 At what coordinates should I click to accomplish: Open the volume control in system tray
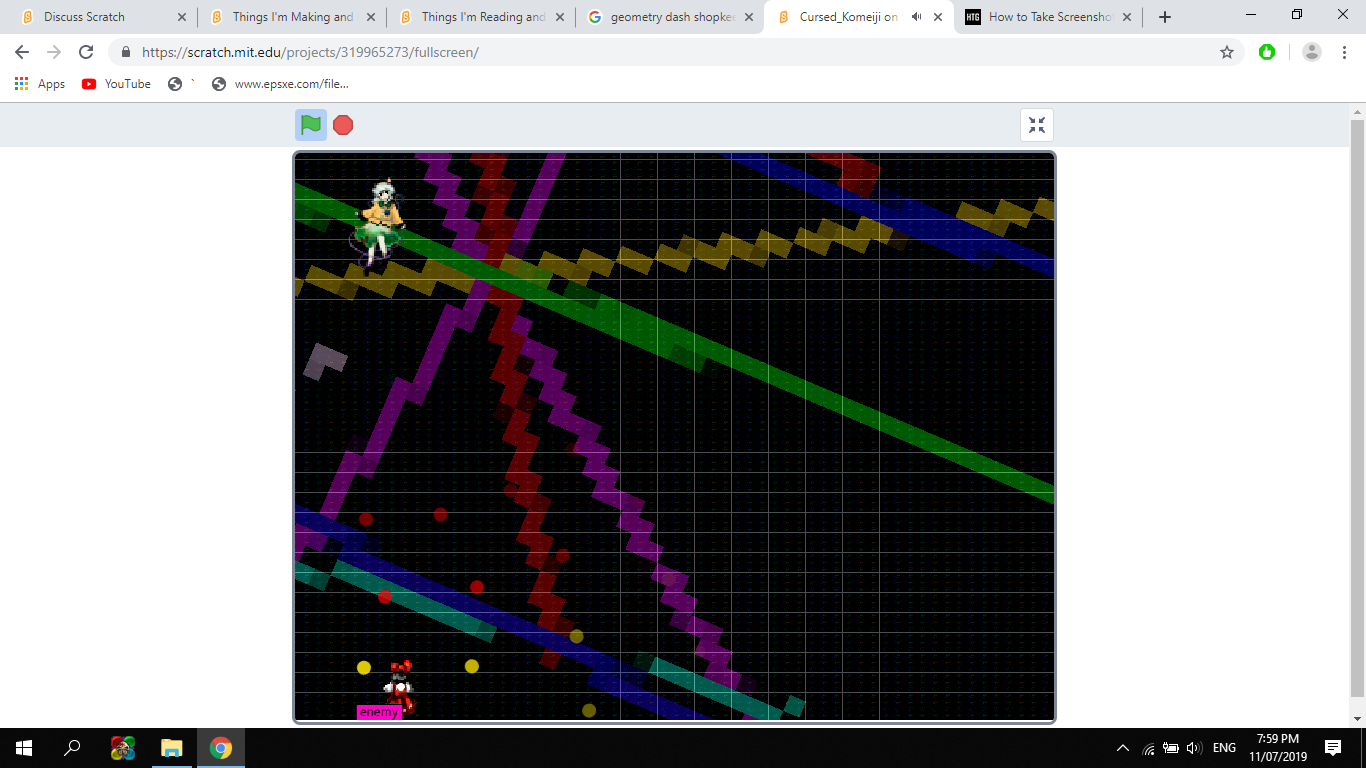point(1193,748)
